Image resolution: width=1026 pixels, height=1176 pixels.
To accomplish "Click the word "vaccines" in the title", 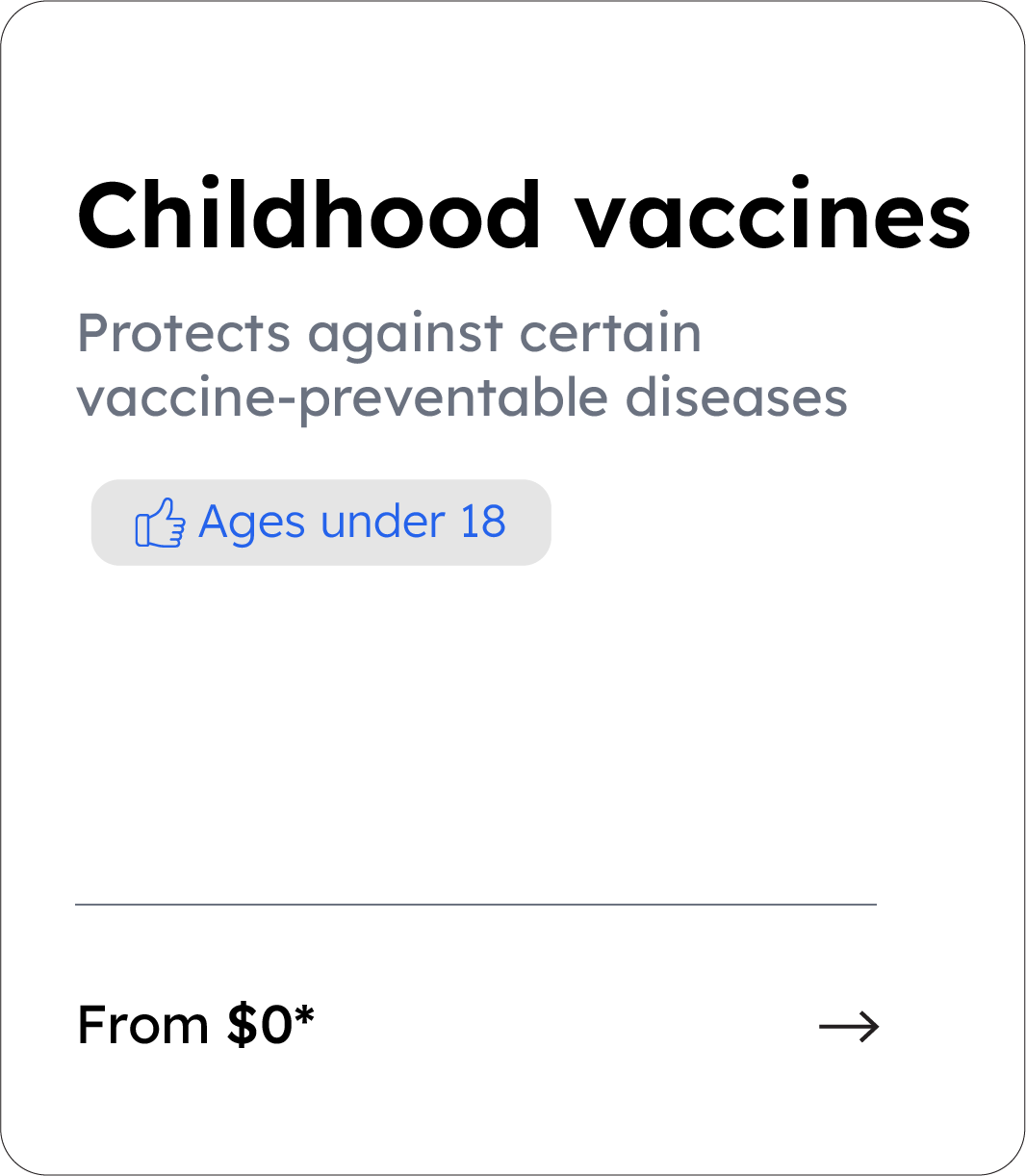I will [773, 217].
